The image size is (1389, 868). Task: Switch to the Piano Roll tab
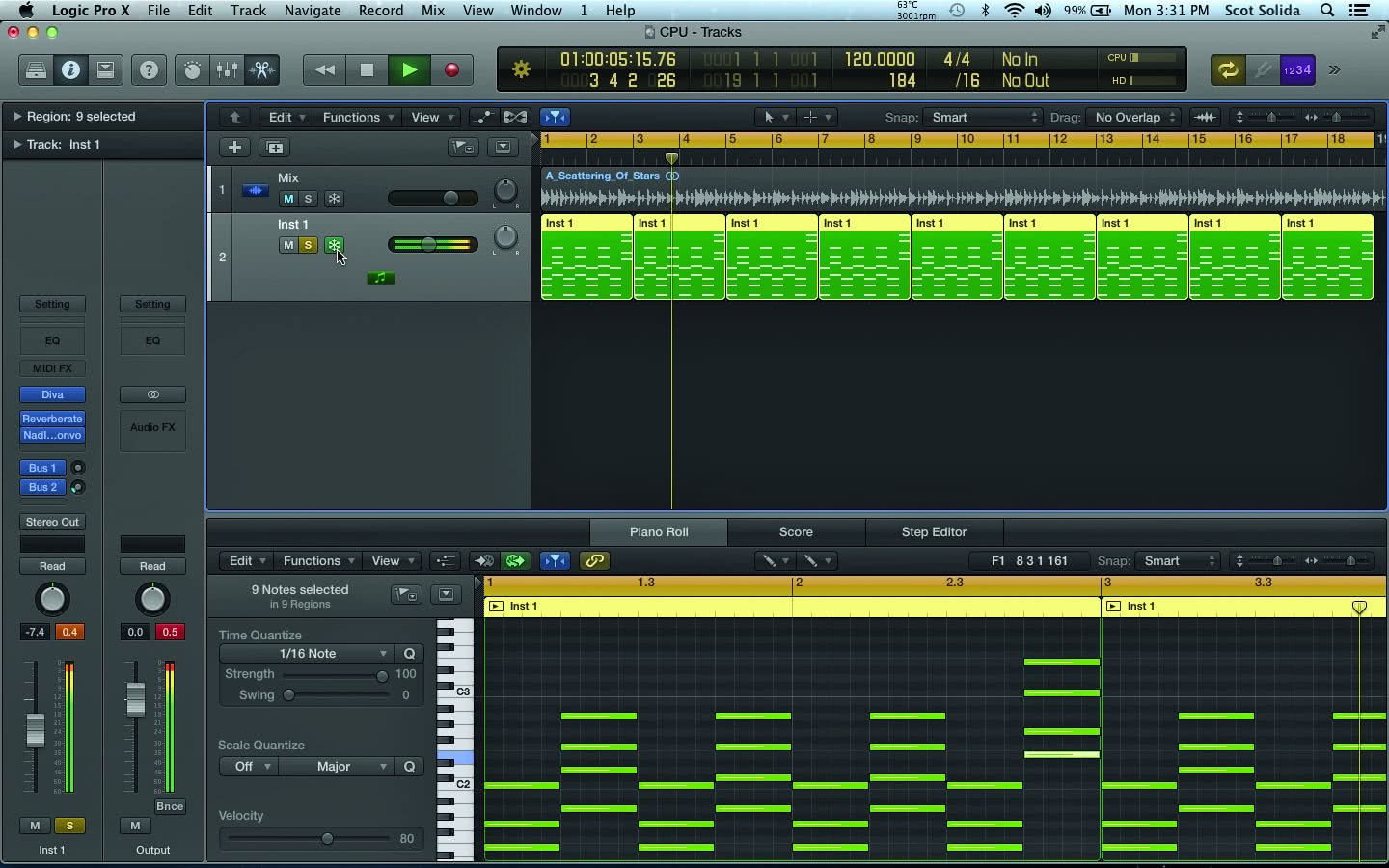tap(659, 531)
